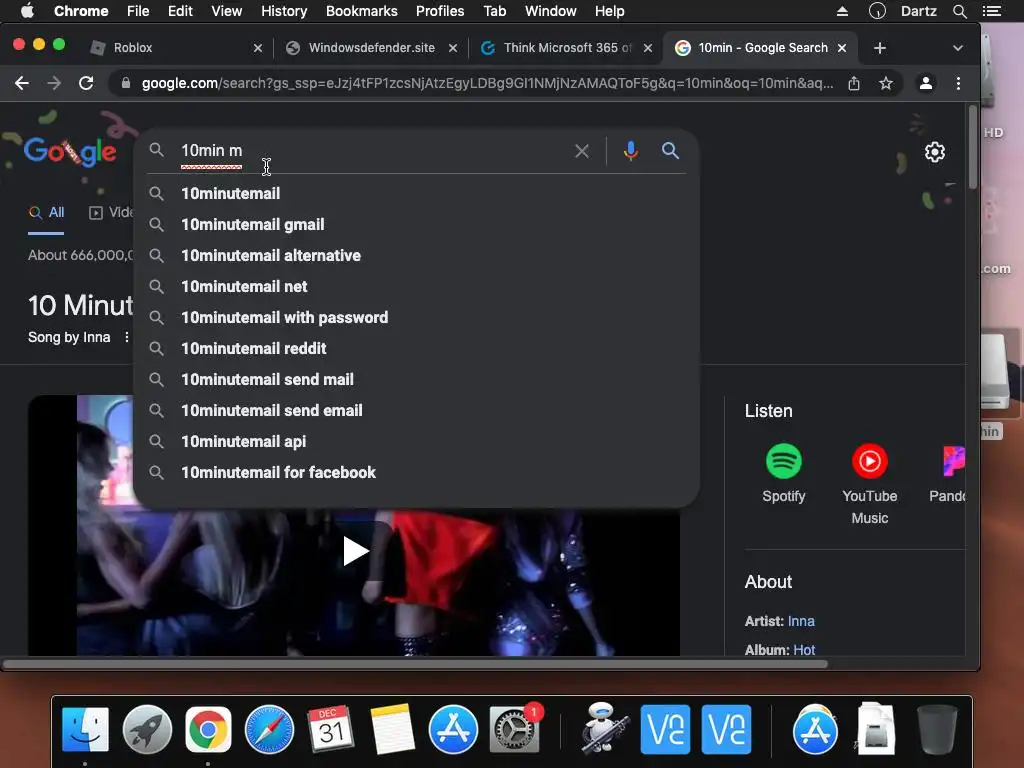Open Safari from the Dock

click(269, 729)
